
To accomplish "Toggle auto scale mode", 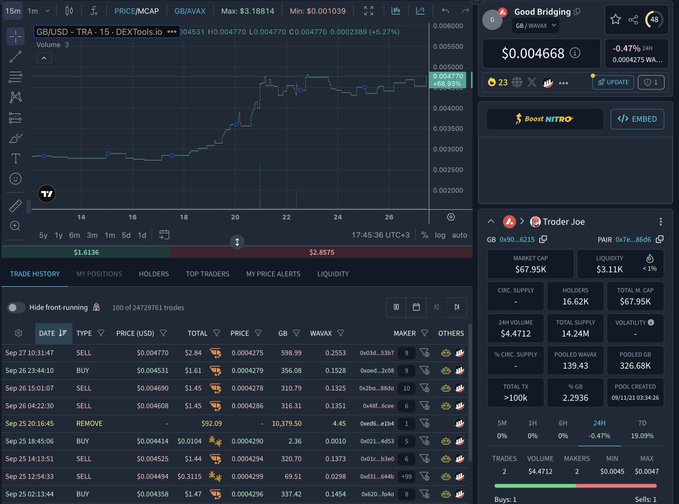I will tap(459, 235).
